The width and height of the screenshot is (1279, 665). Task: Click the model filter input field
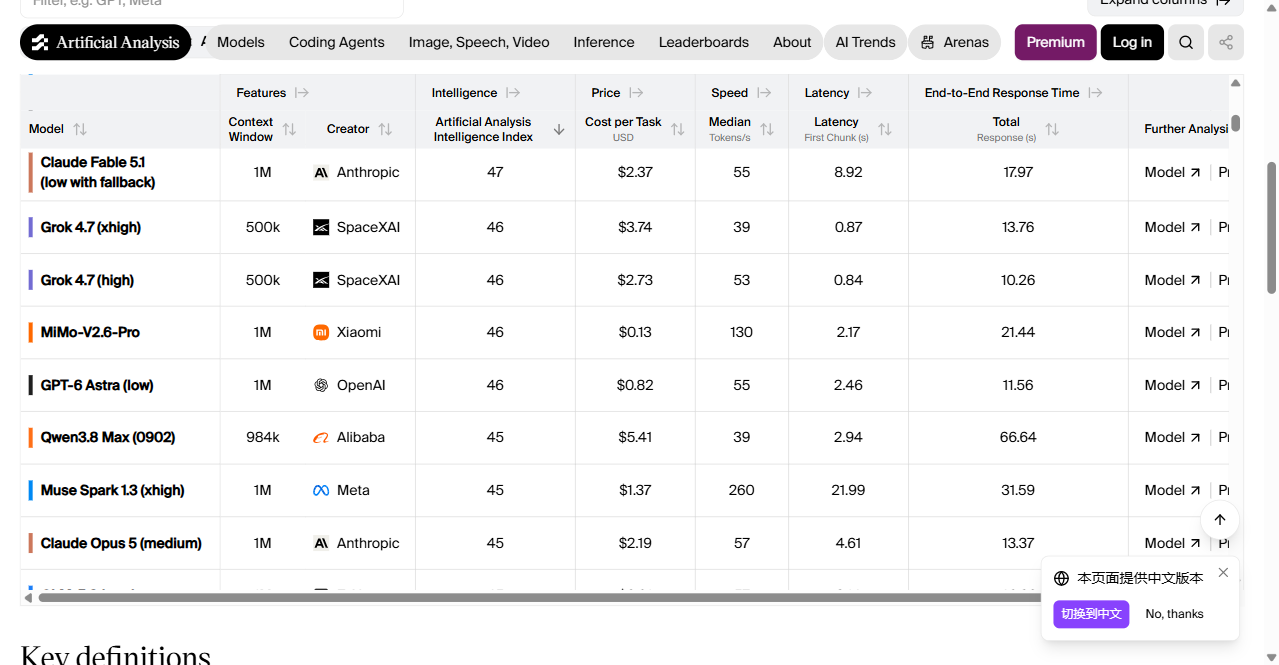[212, 6]
